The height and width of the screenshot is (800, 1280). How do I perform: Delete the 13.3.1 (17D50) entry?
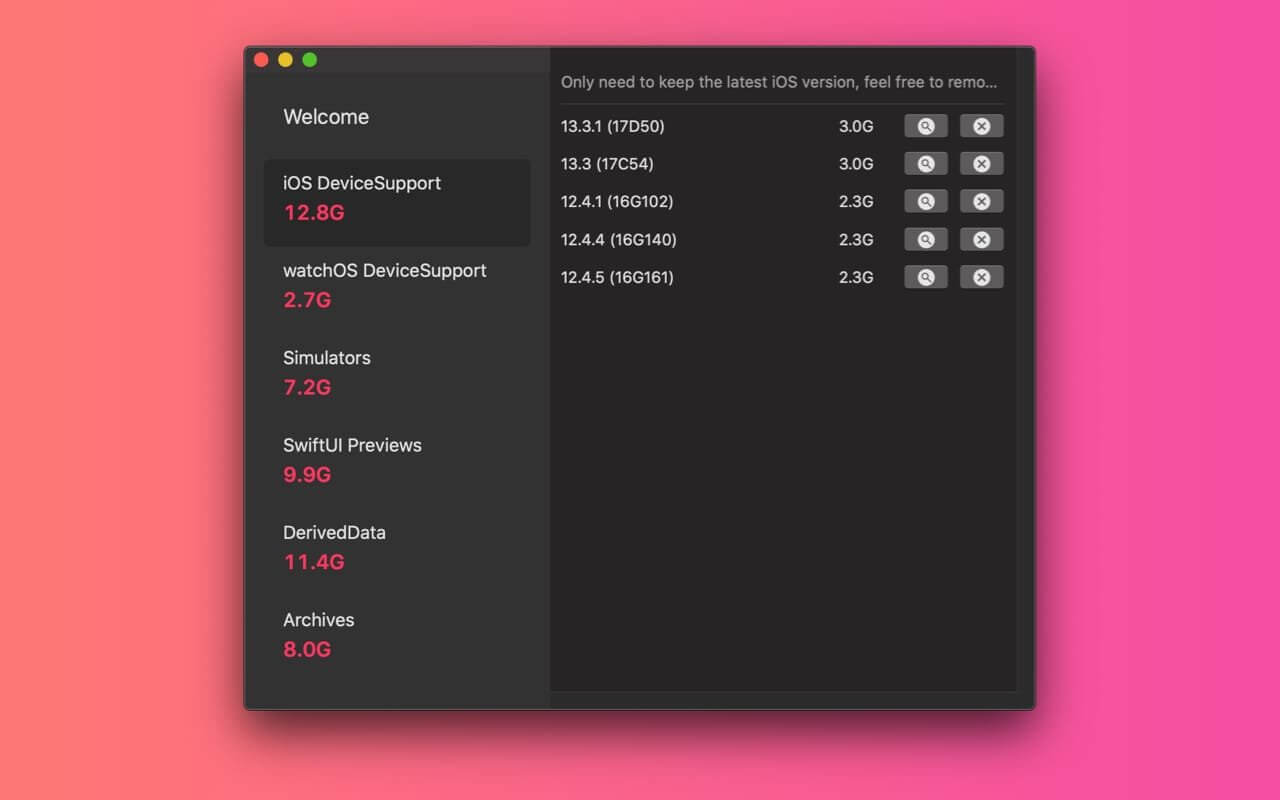click(x=982, y=126)
